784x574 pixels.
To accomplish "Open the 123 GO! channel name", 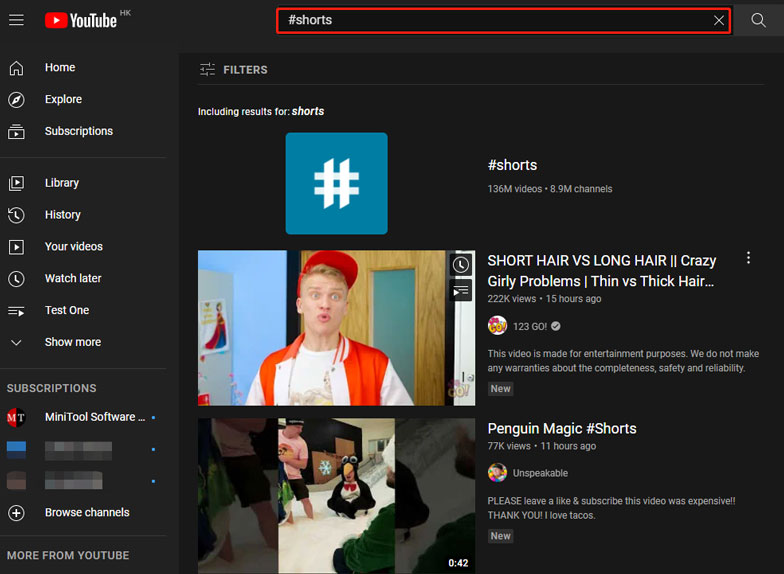I will coord(530,326).
